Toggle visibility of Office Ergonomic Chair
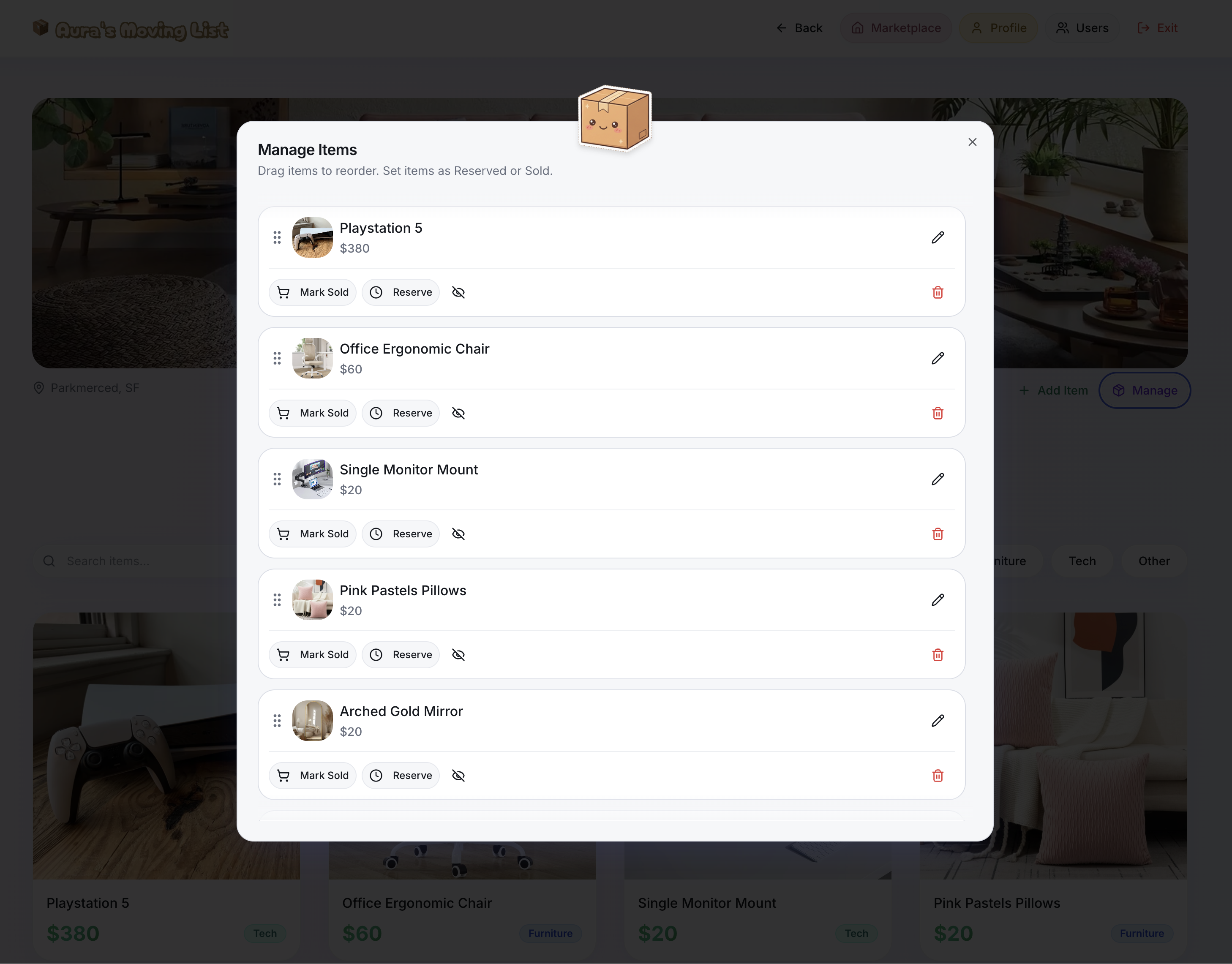This screenshot has width=1232, height=964. point(458,413)
